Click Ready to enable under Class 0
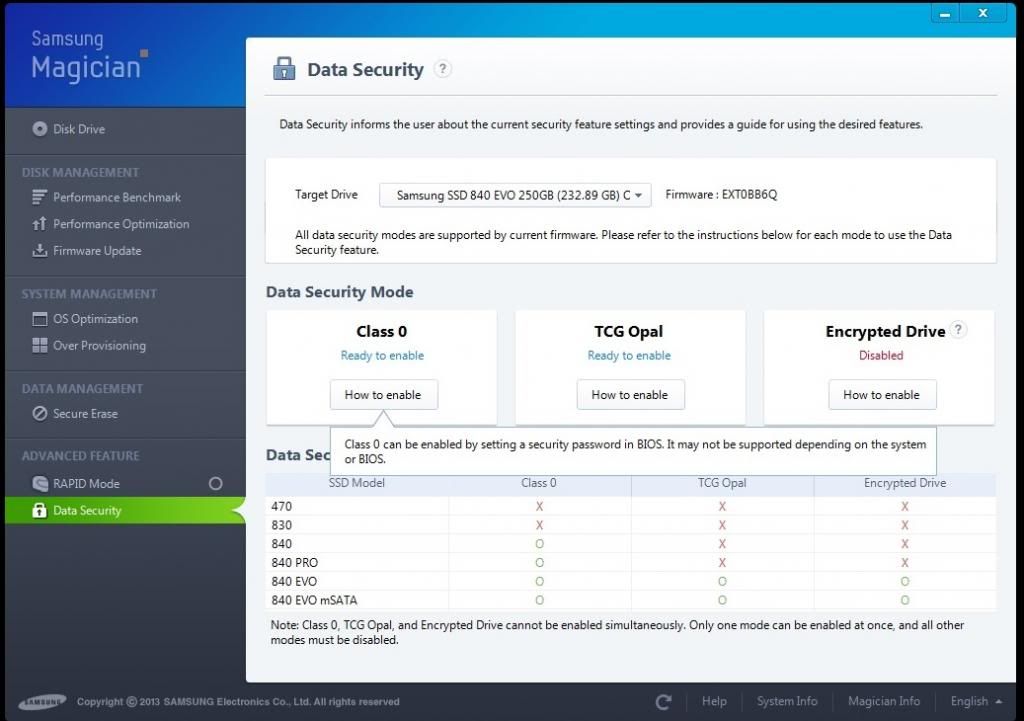This screenshot has height=721, width=1024. tap(382, 355)
